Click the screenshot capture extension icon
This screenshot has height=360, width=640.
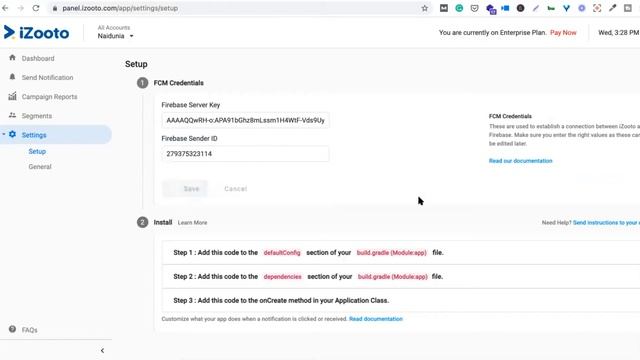click(x=597, y=8)
